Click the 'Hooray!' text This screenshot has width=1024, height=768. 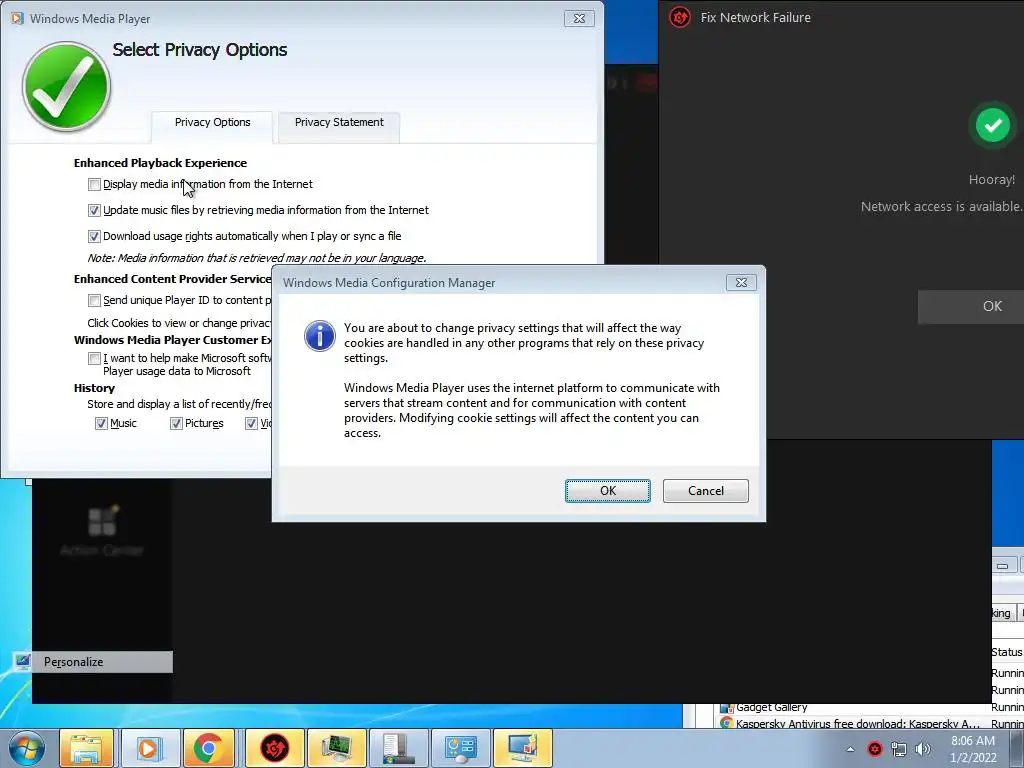991,180
